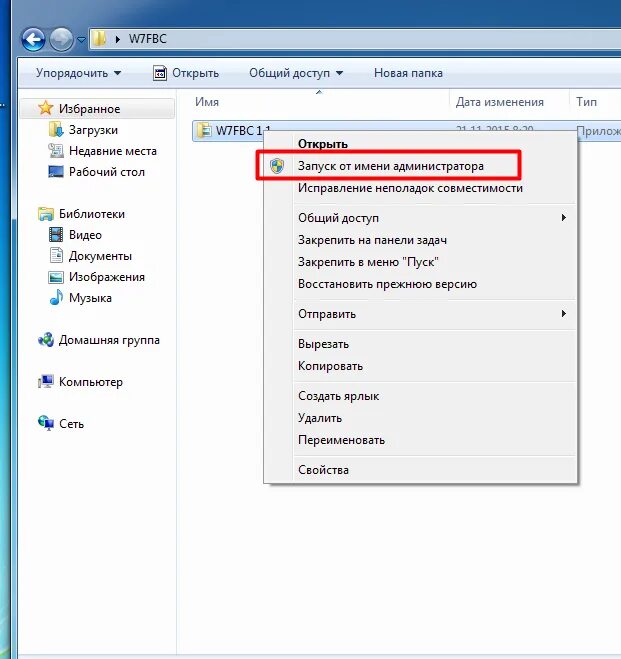Viewport: 621px width, 659px height.
Task: Choose Вырезать in the context menu
Action: (323, 344)
